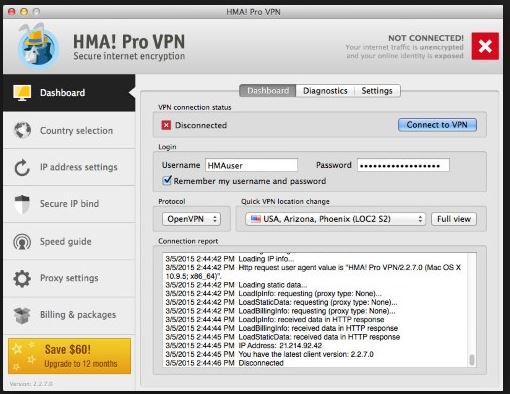The width and height of the screenshot is (510, 394).
Task: Open Proxy settings in the sidebar
Action: [x=69, y=278]
